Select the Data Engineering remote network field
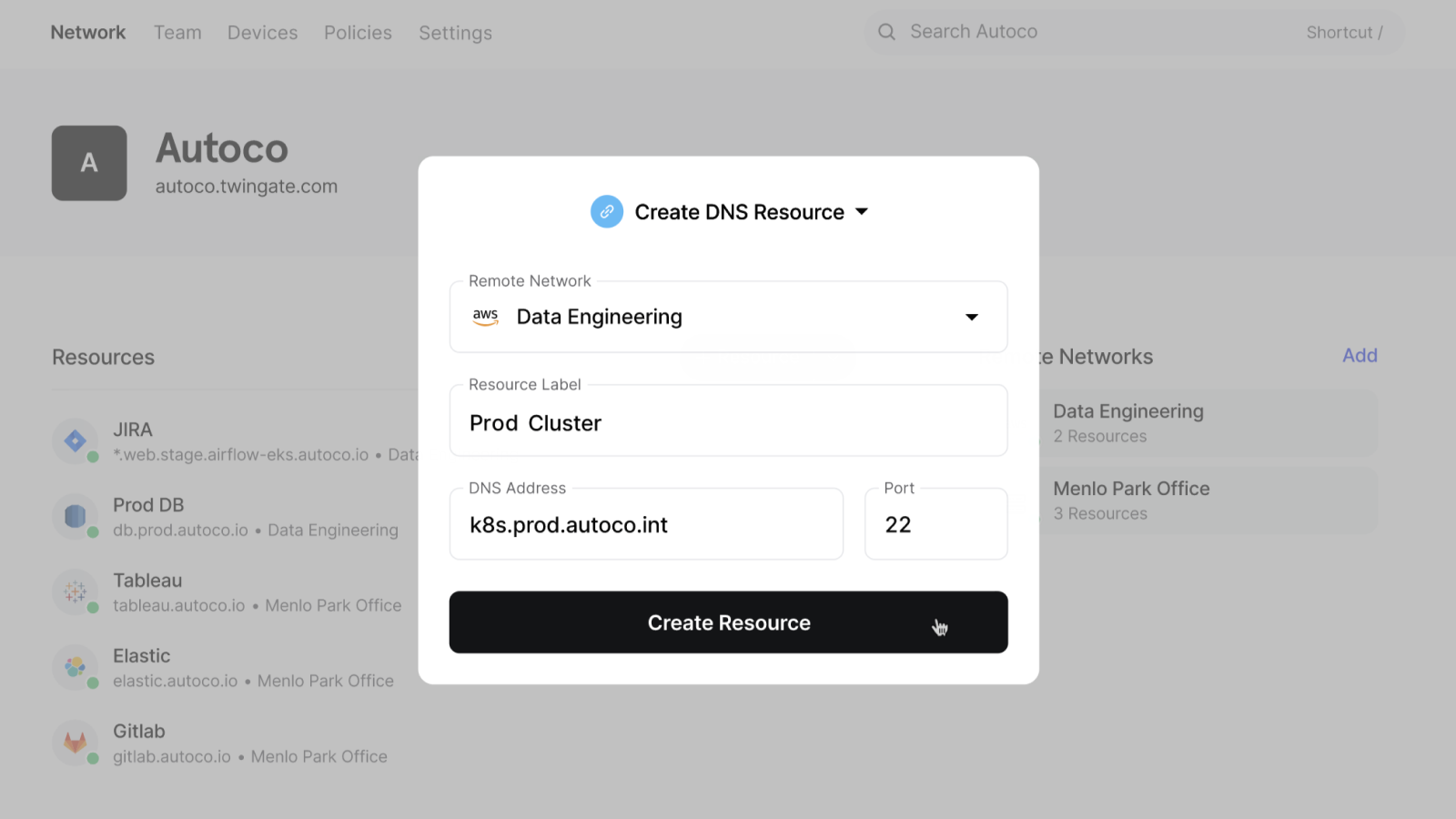This screenshot has height=819, width=1456. (710, 318)
